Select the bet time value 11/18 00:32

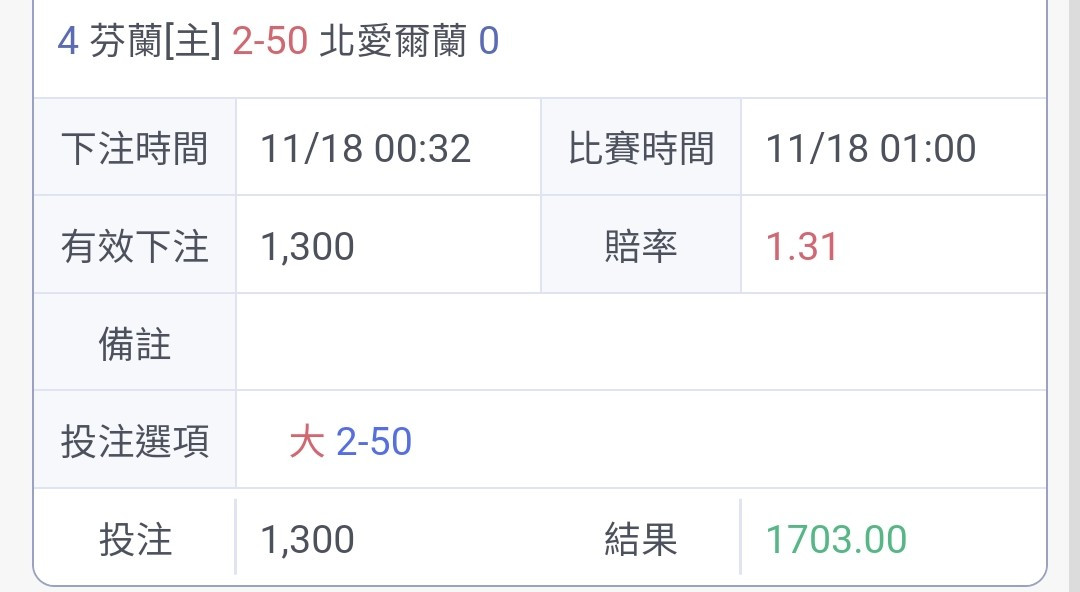(x=365, y=148)
